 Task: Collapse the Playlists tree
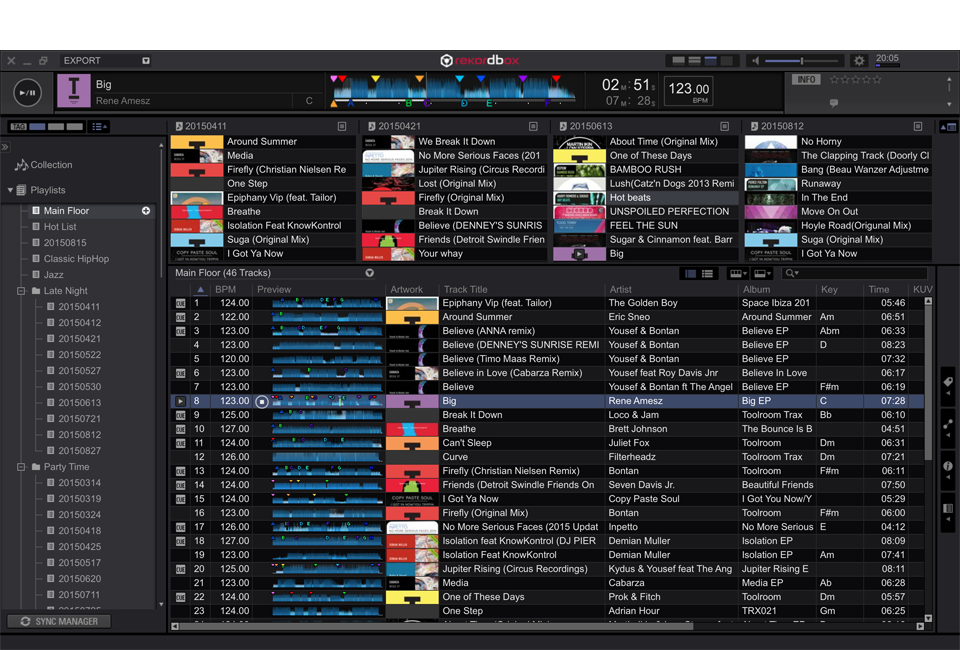[x=10, y=190]
